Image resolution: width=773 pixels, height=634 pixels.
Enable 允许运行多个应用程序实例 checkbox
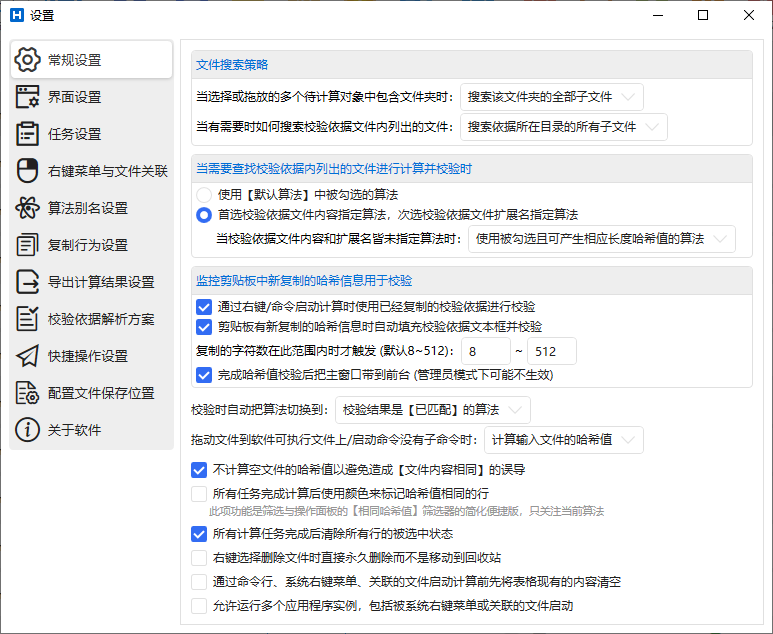(x=199, y=605)
